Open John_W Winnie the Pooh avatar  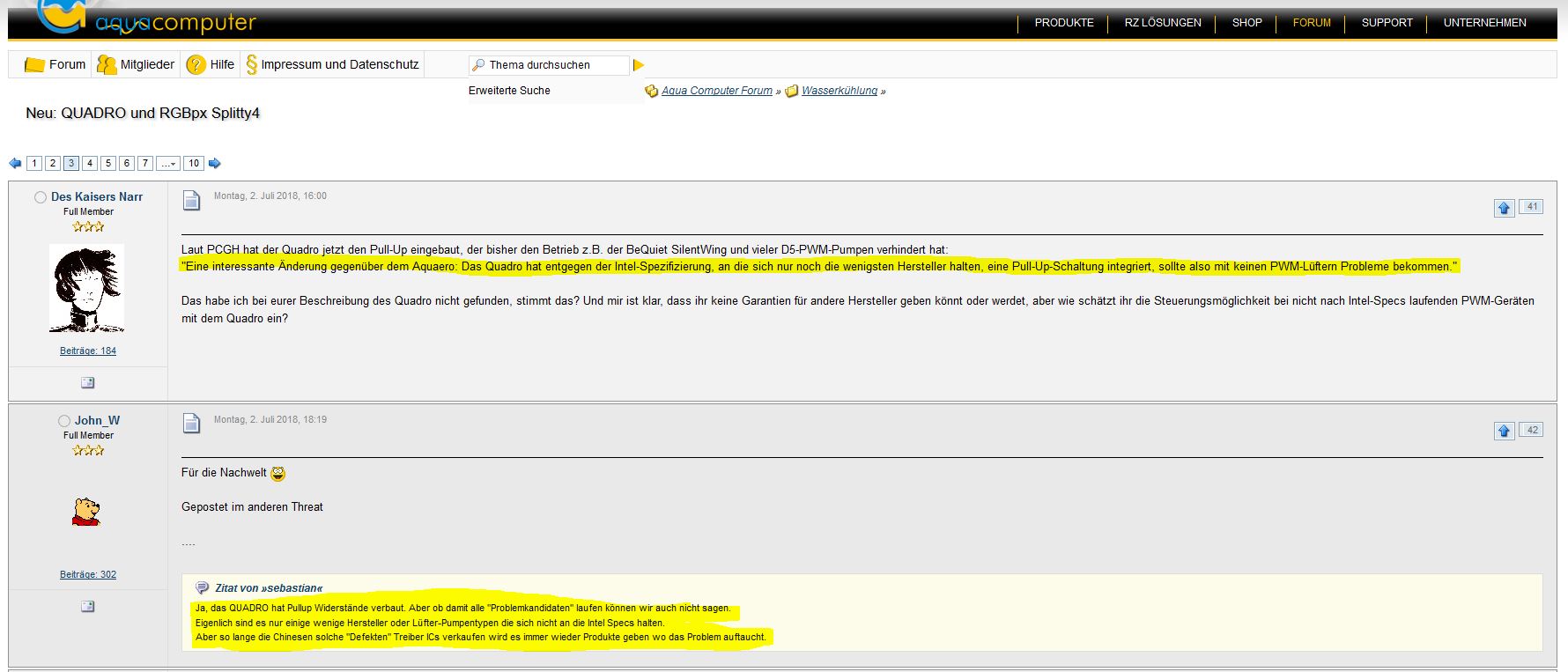[86, 511]
